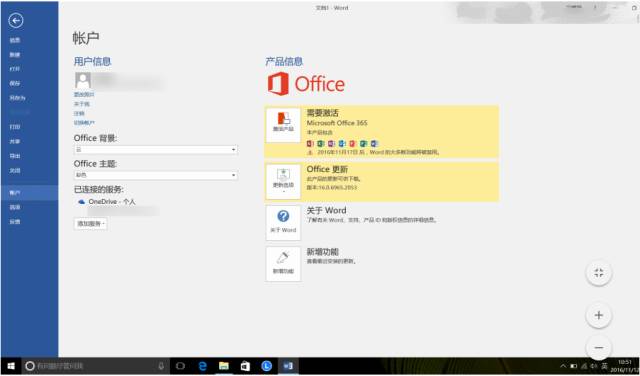640x376 pixels.
Task: Click the 激活产品 button
Action: coord(283,125)
